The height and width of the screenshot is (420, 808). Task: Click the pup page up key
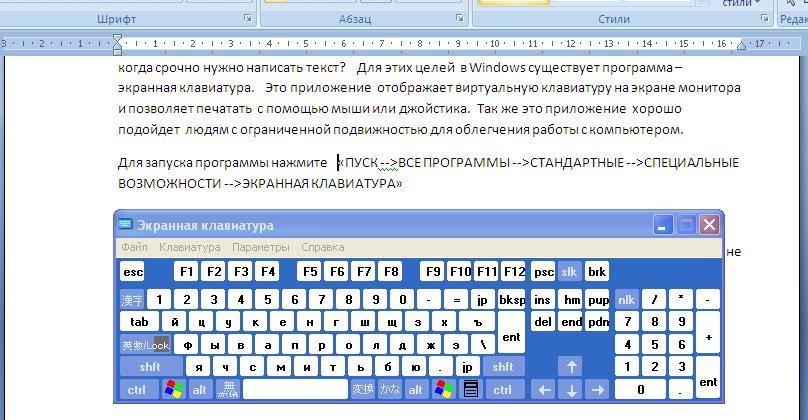598,299
